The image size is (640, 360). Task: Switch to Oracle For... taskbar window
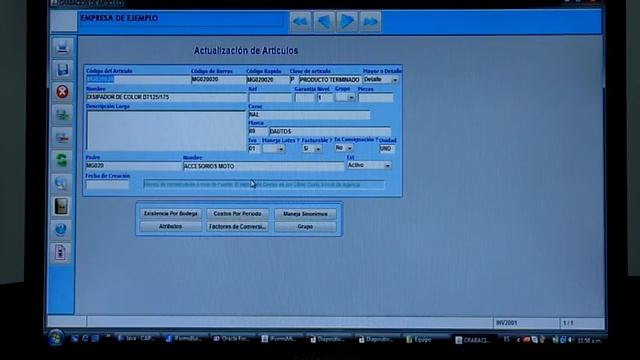(231, 339)
